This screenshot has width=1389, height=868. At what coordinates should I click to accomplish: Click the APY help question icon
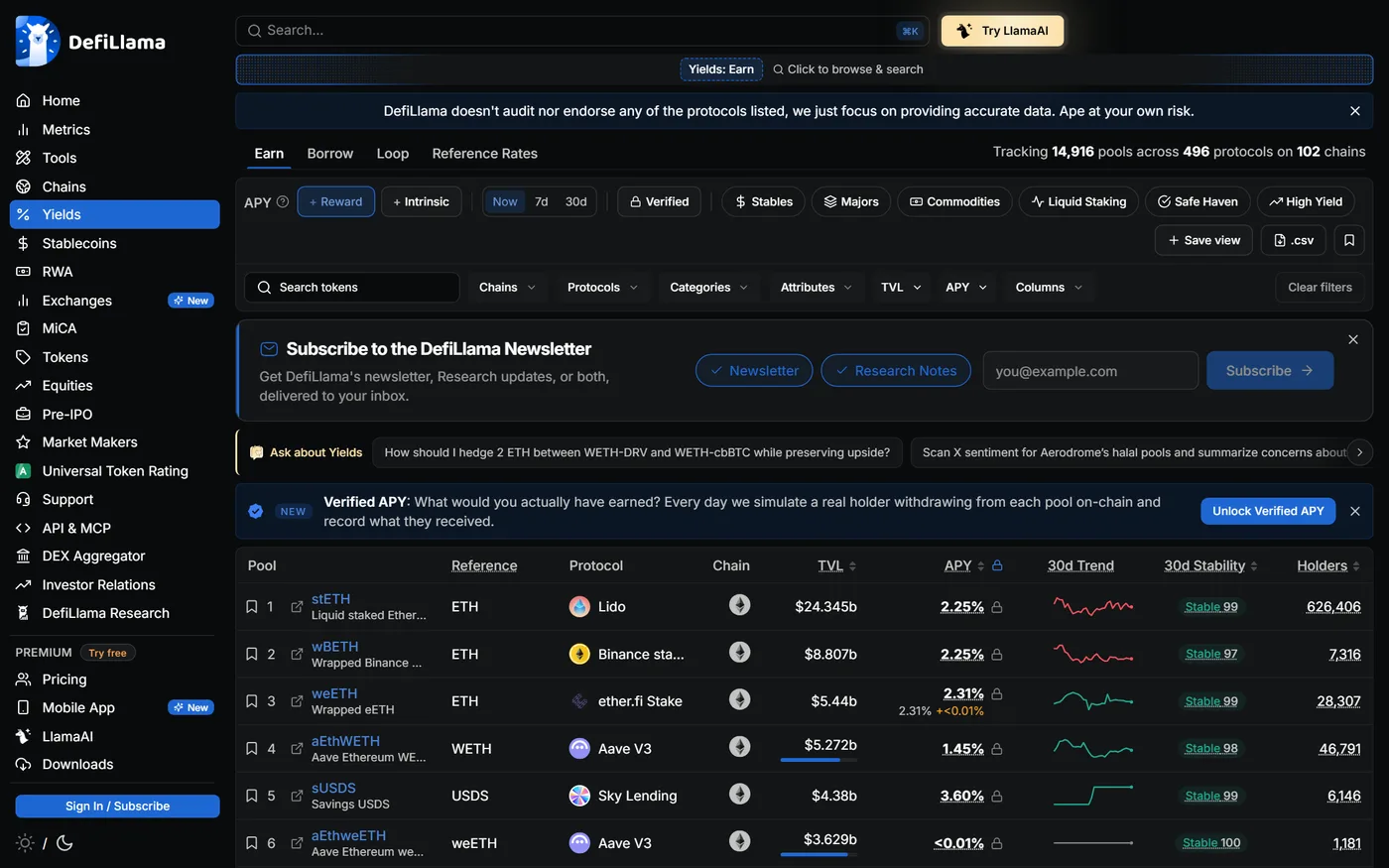[283, 201]
